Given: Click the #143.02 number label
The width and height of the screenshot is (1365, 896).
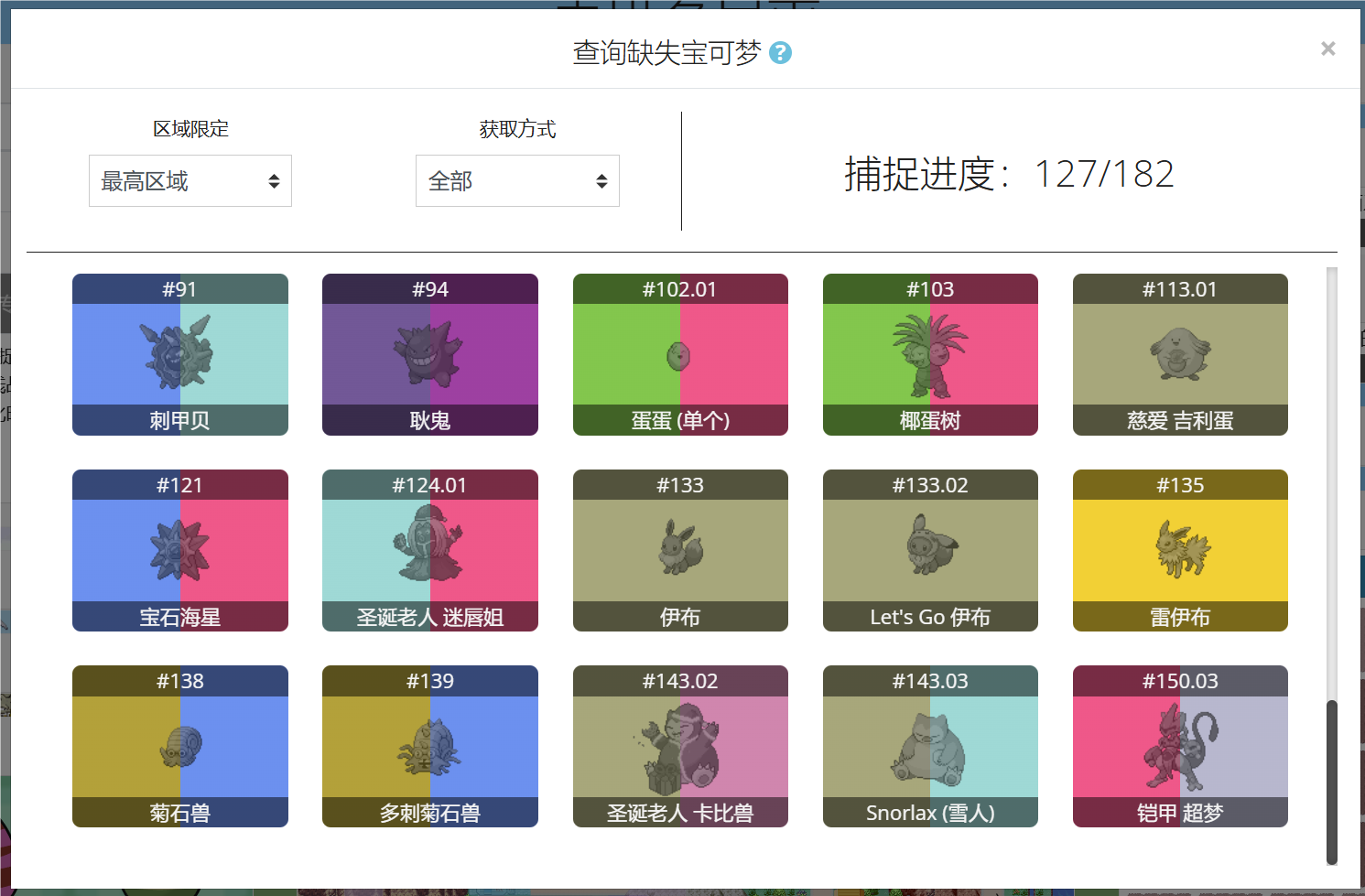Looking at the screenshot, I should click(x=680, y=681).
